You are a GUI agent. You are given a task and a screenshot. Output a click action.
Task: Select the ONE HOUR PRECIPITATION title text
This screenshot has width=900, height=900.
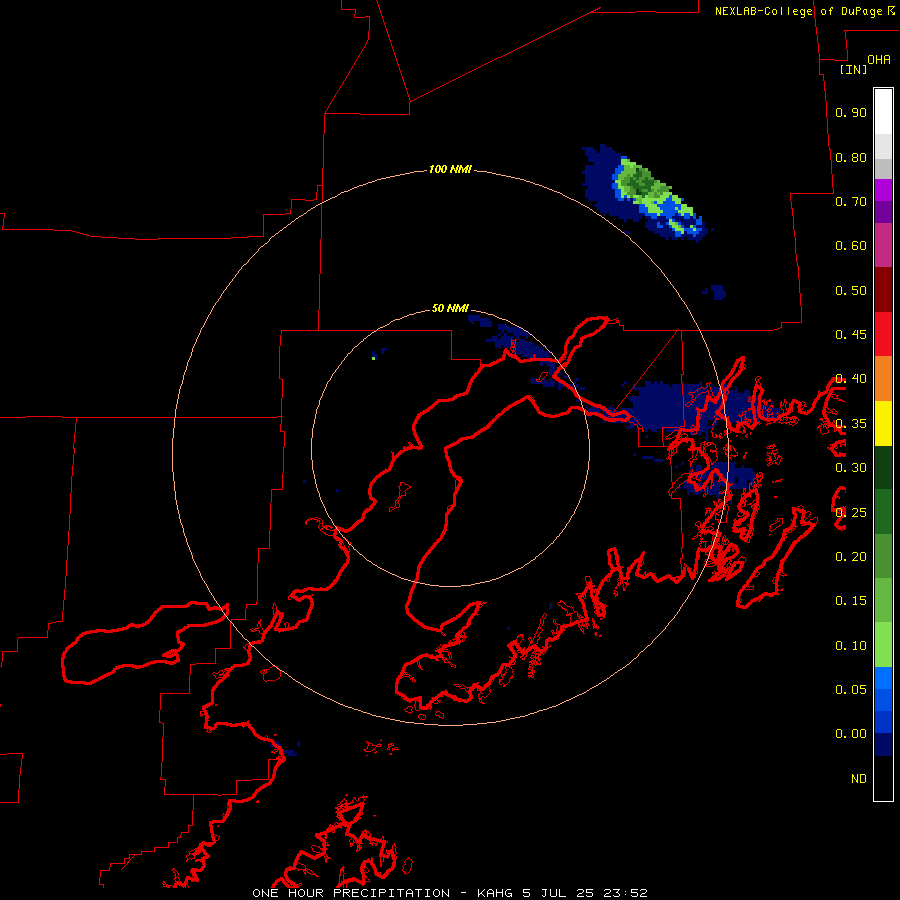tap(351, 893)
